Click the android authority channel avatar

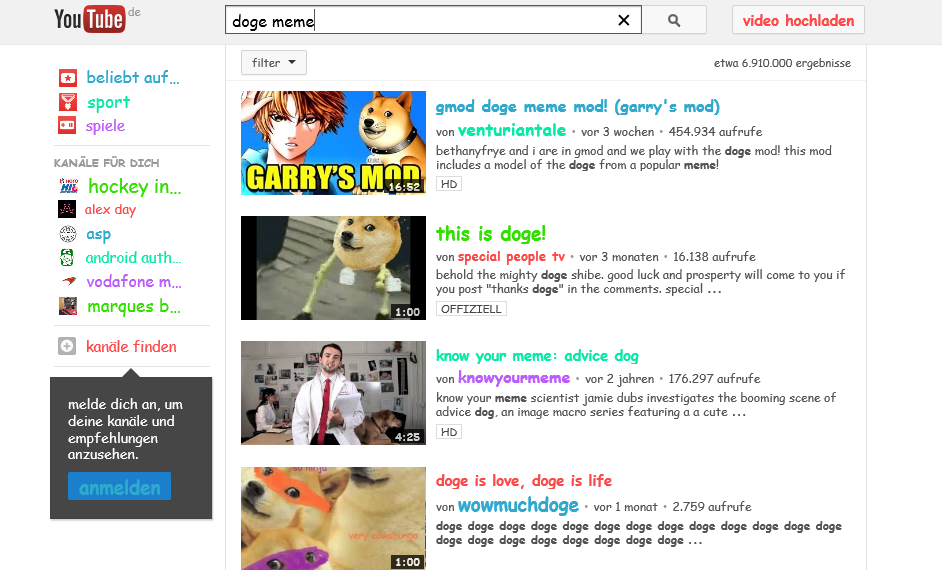[x=67, y=258]
